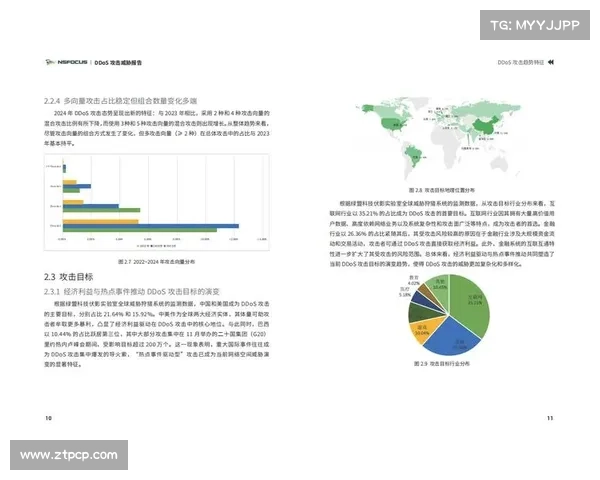Click the longest green bar in the bottom bar group
This screenshot has height=480, width=600.
(140, 230)
